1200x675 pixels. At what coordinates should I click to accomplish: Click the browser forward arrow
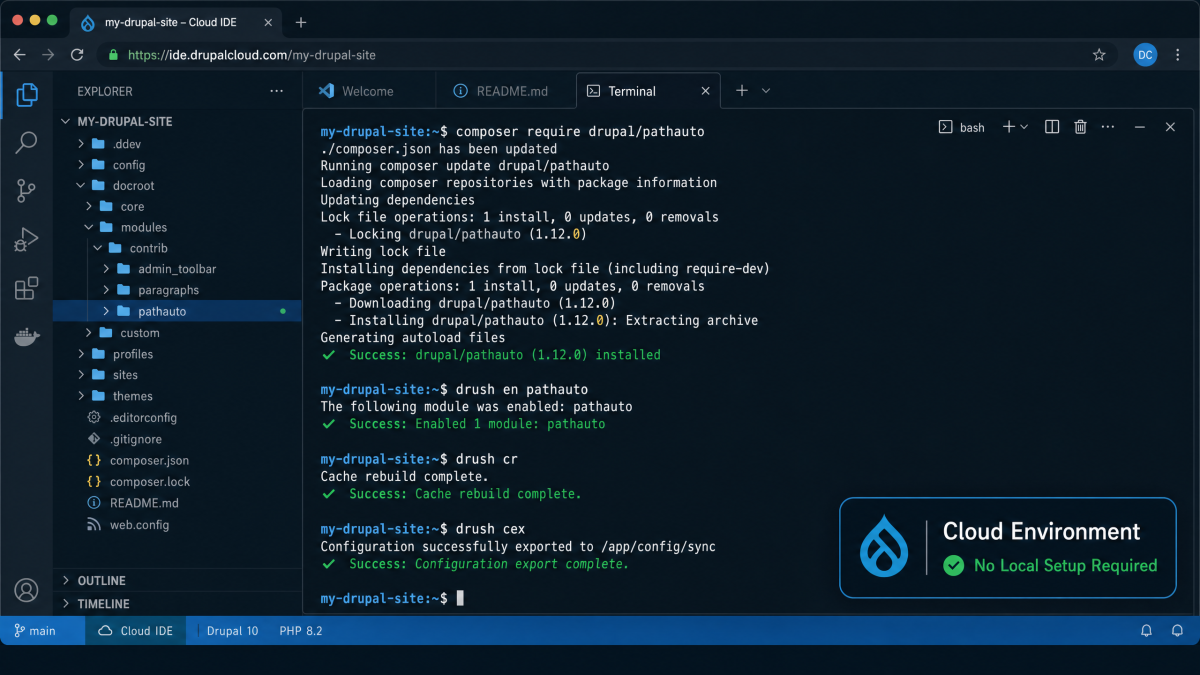[48, 55]
